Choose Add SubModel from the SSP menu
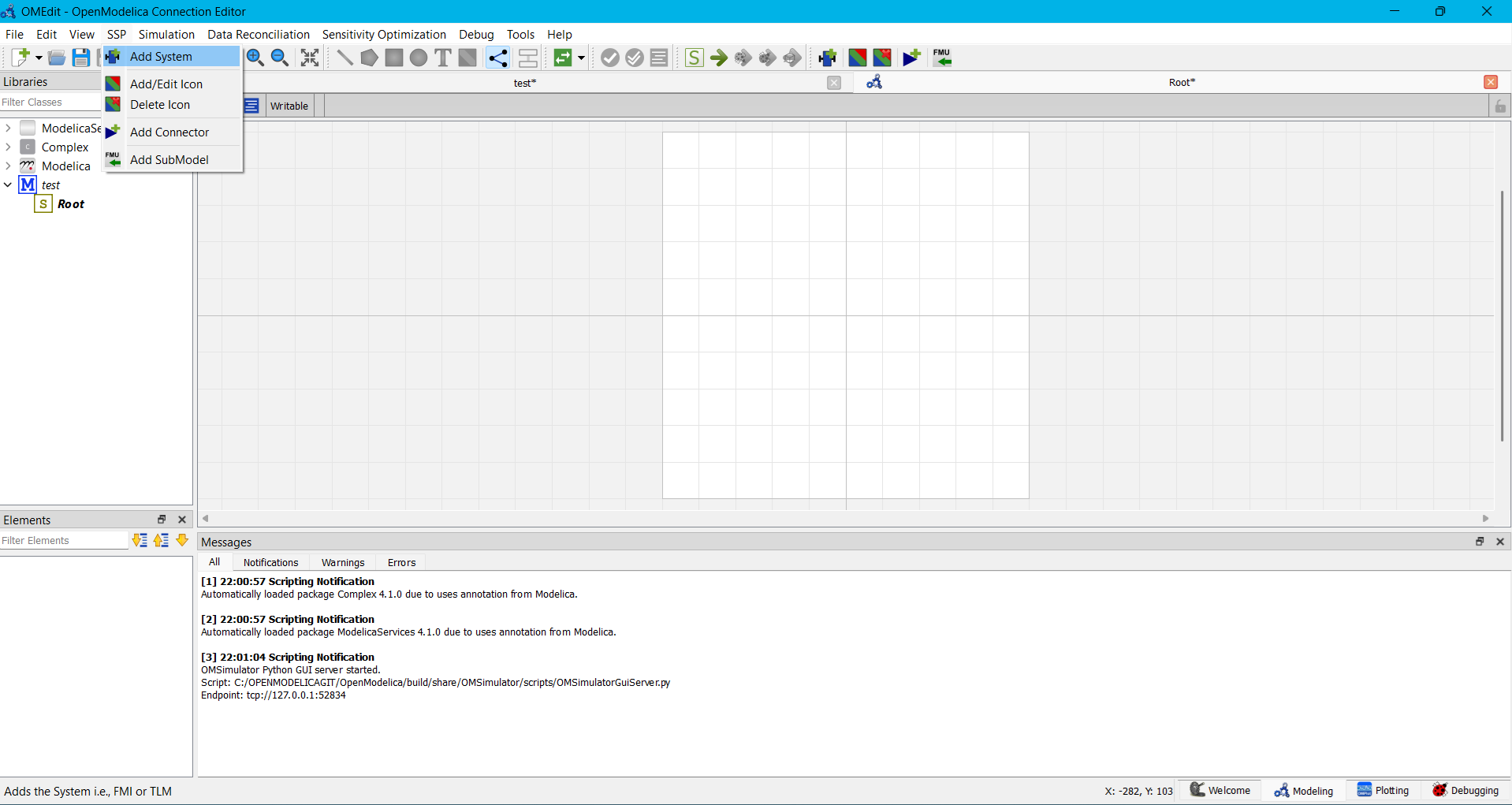Image resolution: width=1512 pixels, height=805 pixels. click(172, 160)
